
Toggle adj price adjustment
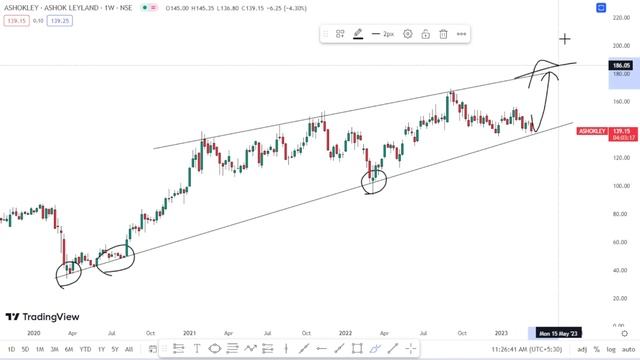(x=582, y=349)
